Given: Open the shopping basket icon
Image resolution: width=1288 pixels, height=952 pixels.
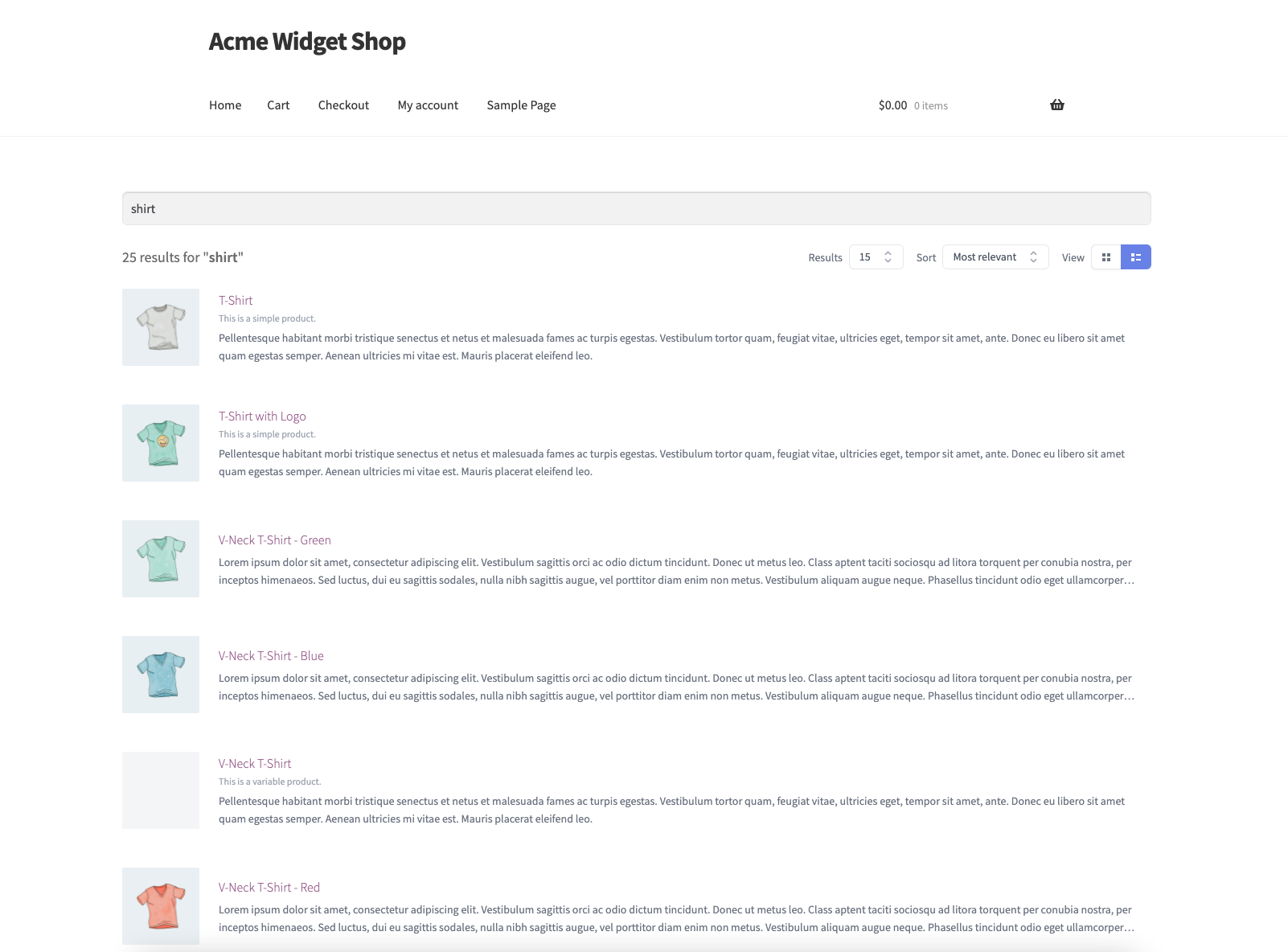Looking at the screenshot, I should (x=1057, y=105).
